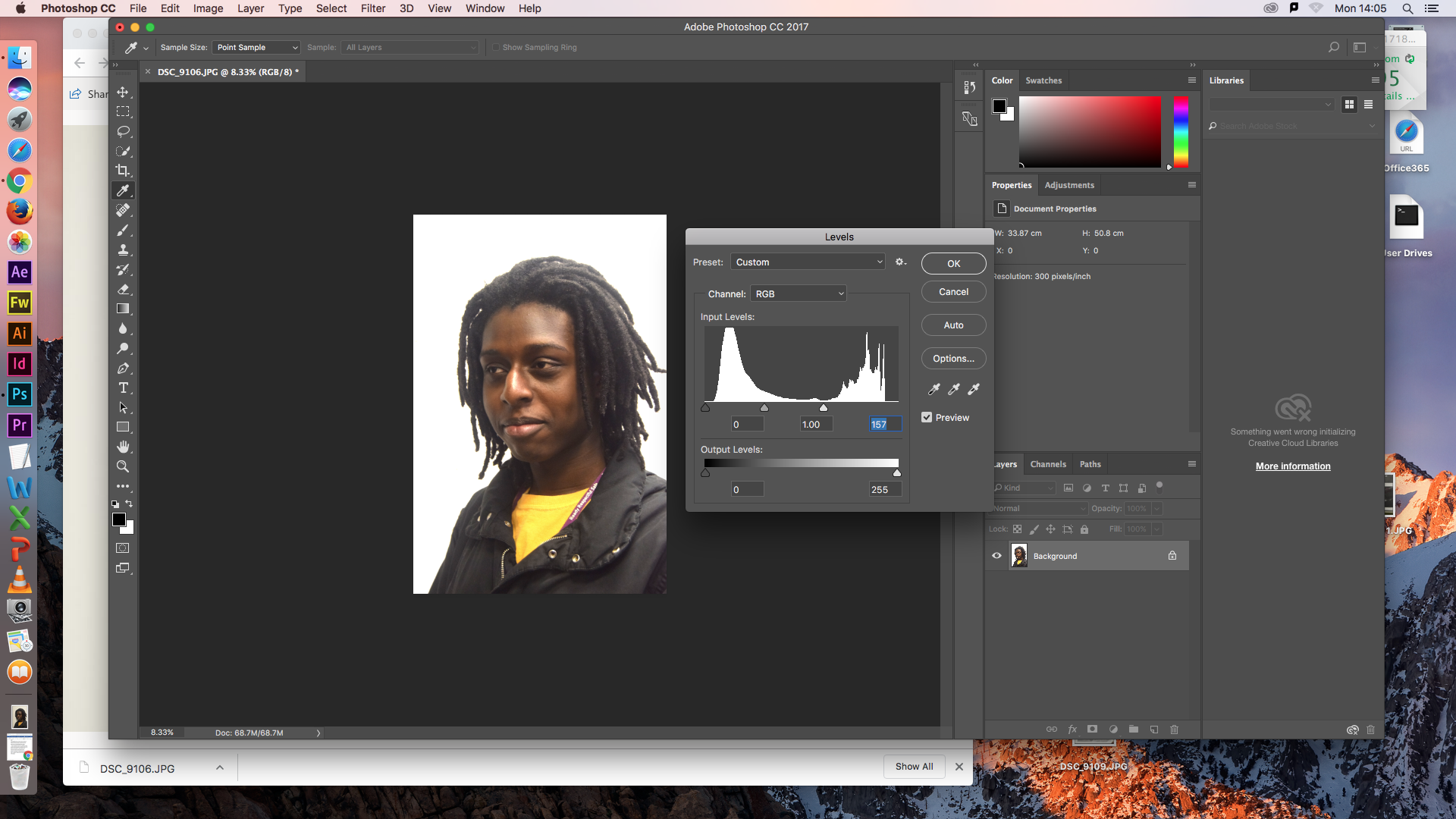
Task: Open Levels preset options gear
Action: pos(900,262)
